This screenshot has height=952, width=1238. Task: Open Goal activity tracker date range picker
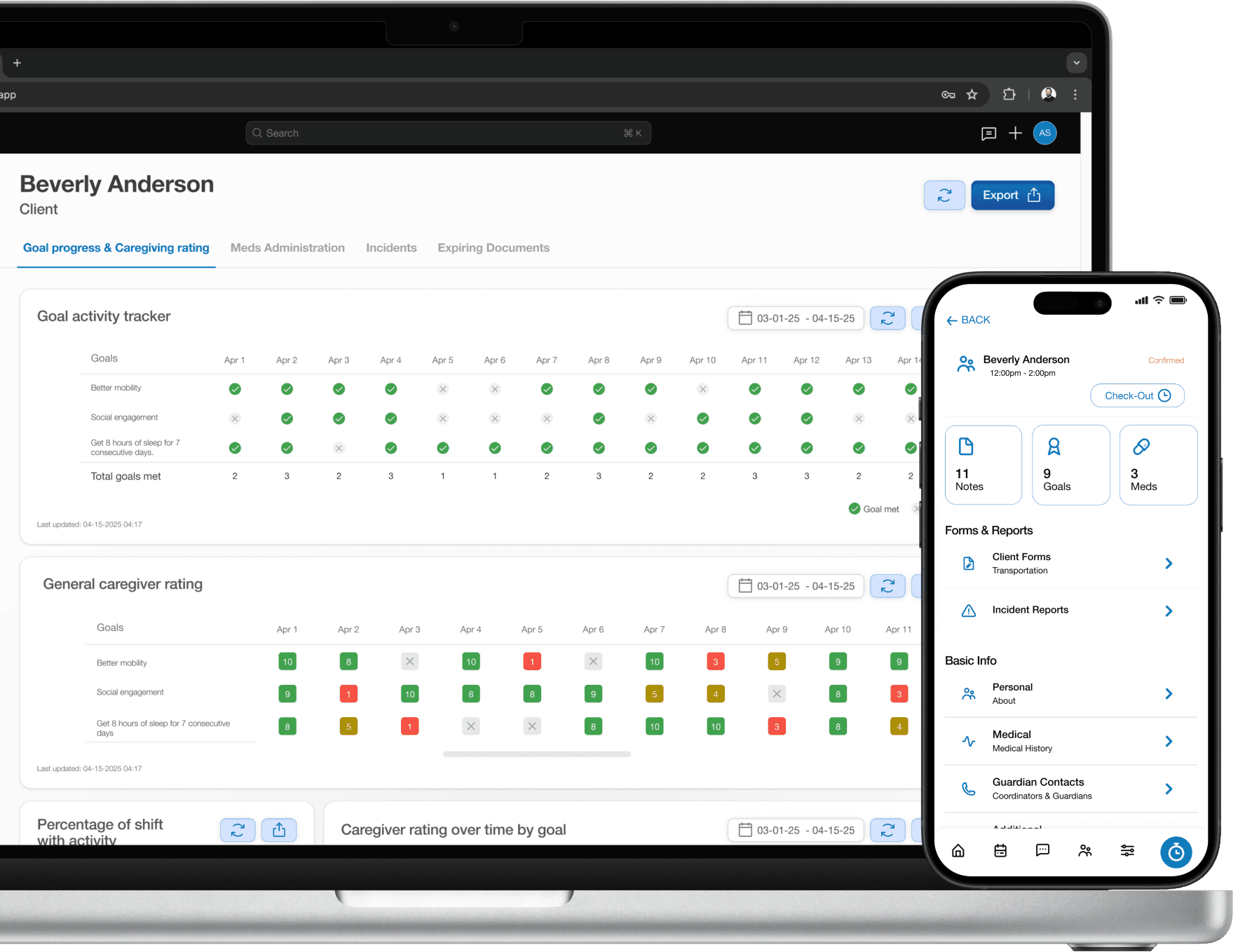[796, 318]
